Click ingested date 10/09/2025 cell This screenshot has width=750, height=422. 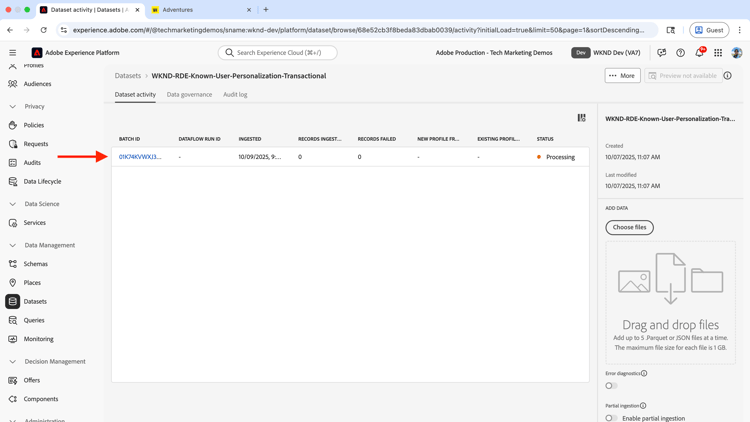coord(260,157)
